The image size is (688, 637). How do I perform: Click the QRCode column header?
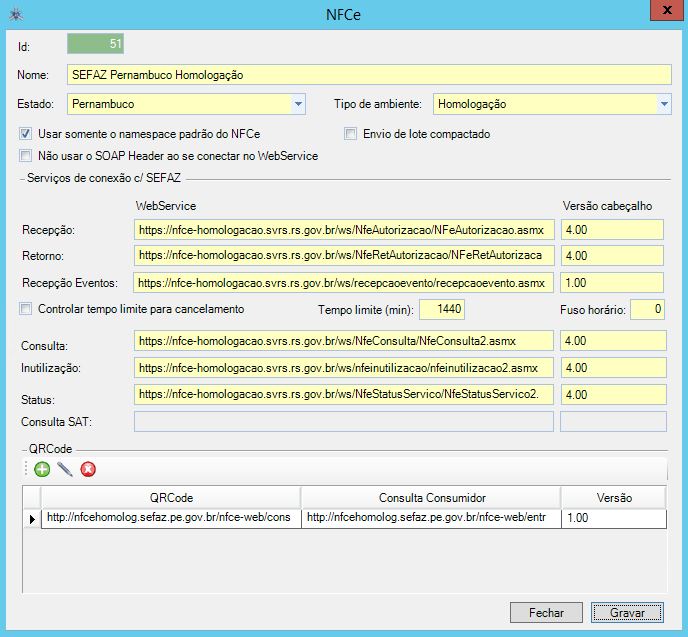(171, 498)
